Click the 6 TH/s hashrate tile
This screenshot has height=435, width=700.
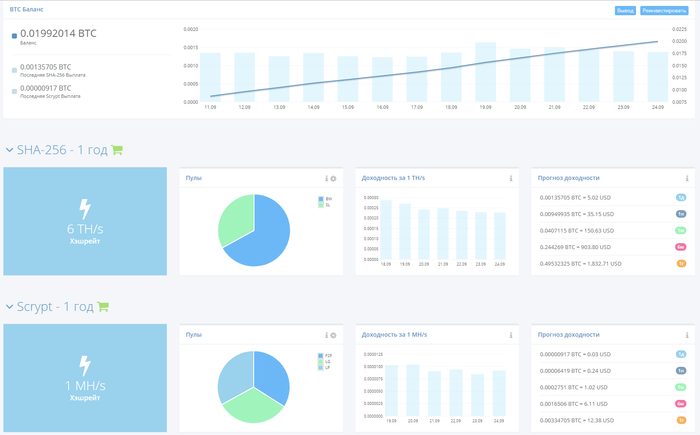pos(85,222)
